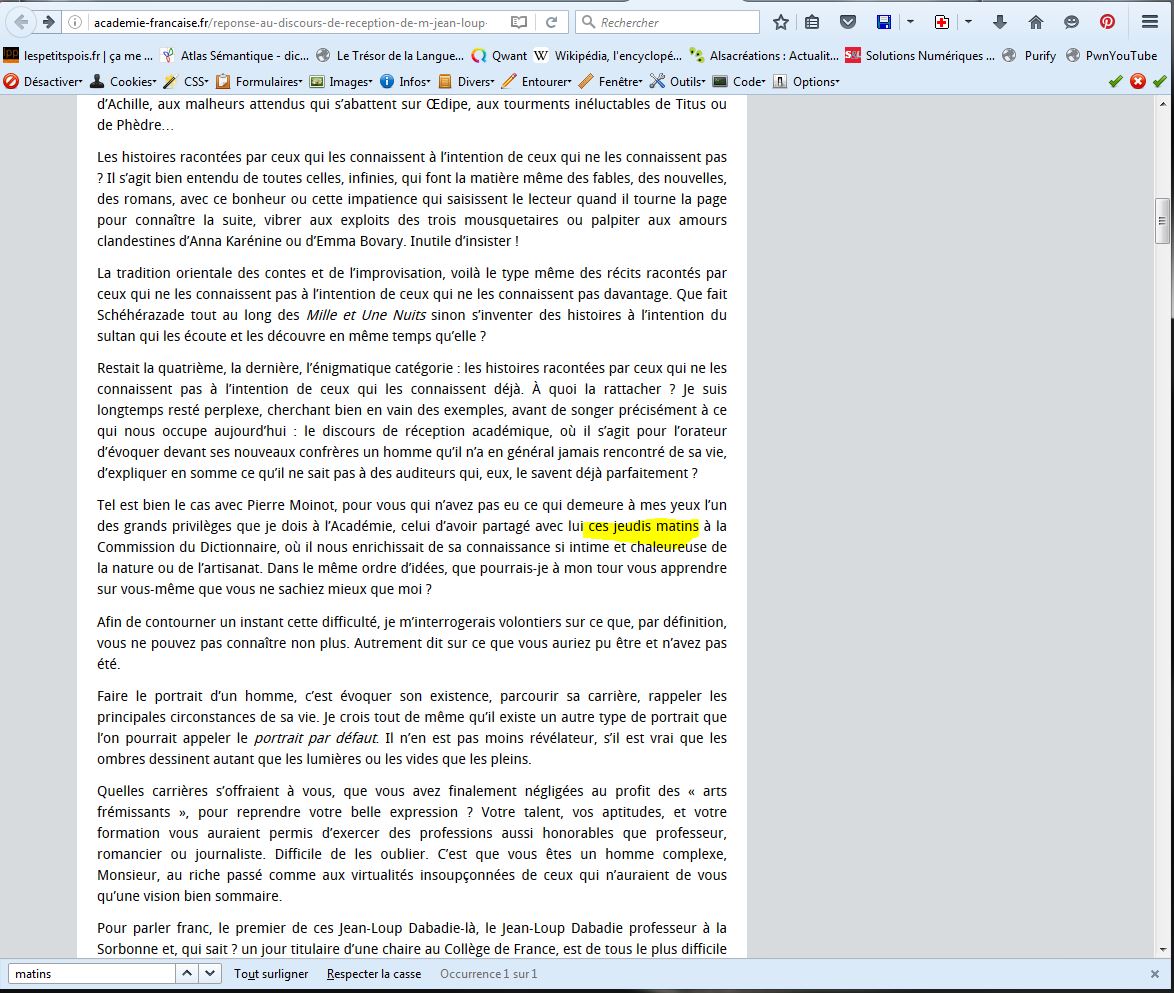
Task: Open the Outils developer menu
Action: coord(678,82)
